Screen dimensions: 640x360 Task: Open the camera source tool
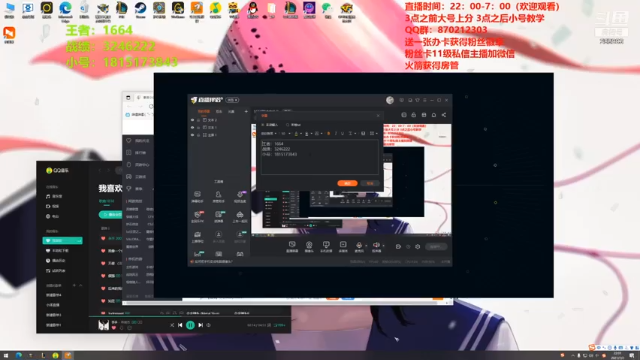tap(309, 246)
